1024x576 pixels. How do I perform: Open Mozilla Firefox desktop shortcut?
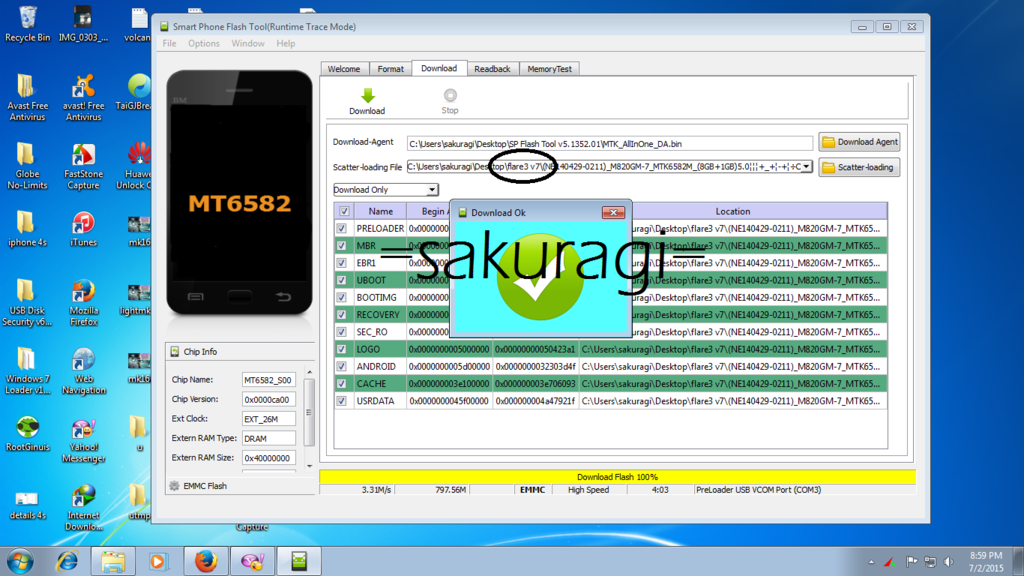(84, 296)
